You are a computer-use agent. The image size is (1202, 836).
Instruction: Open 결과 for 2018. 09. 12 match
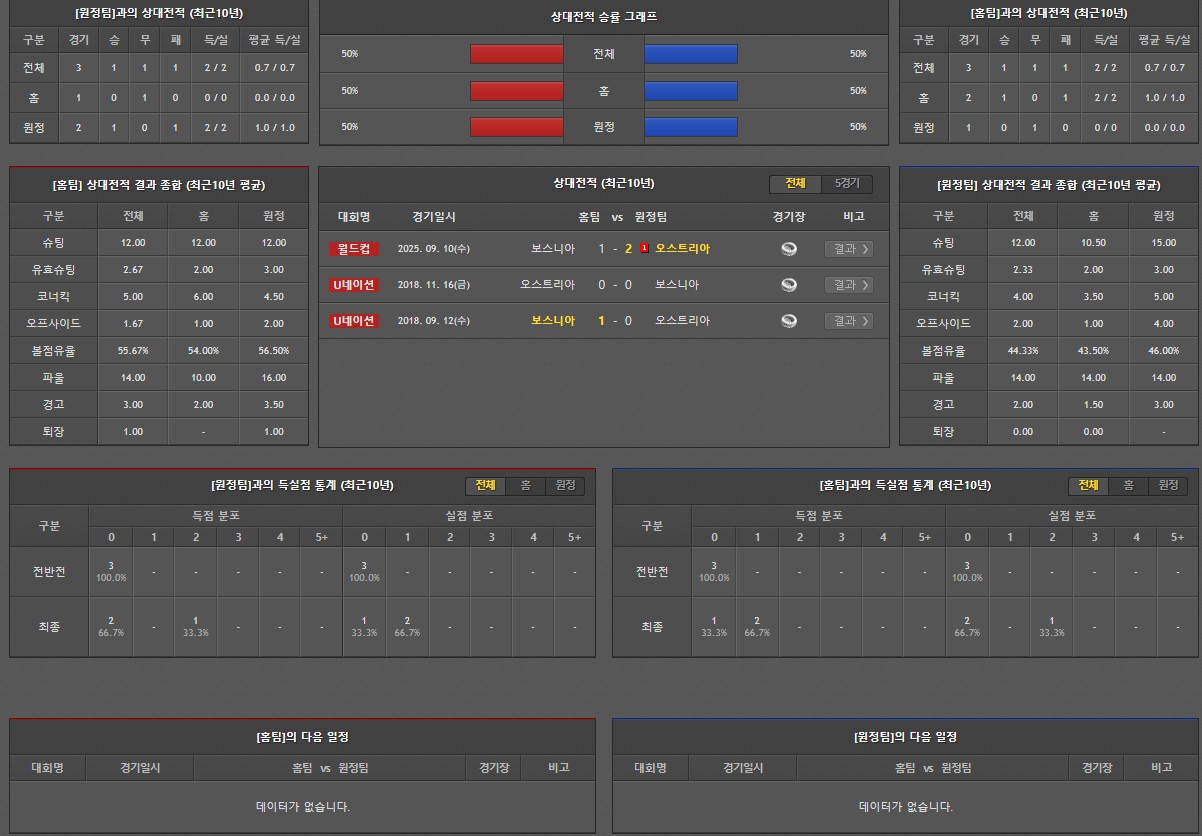(x=848, y=321)
